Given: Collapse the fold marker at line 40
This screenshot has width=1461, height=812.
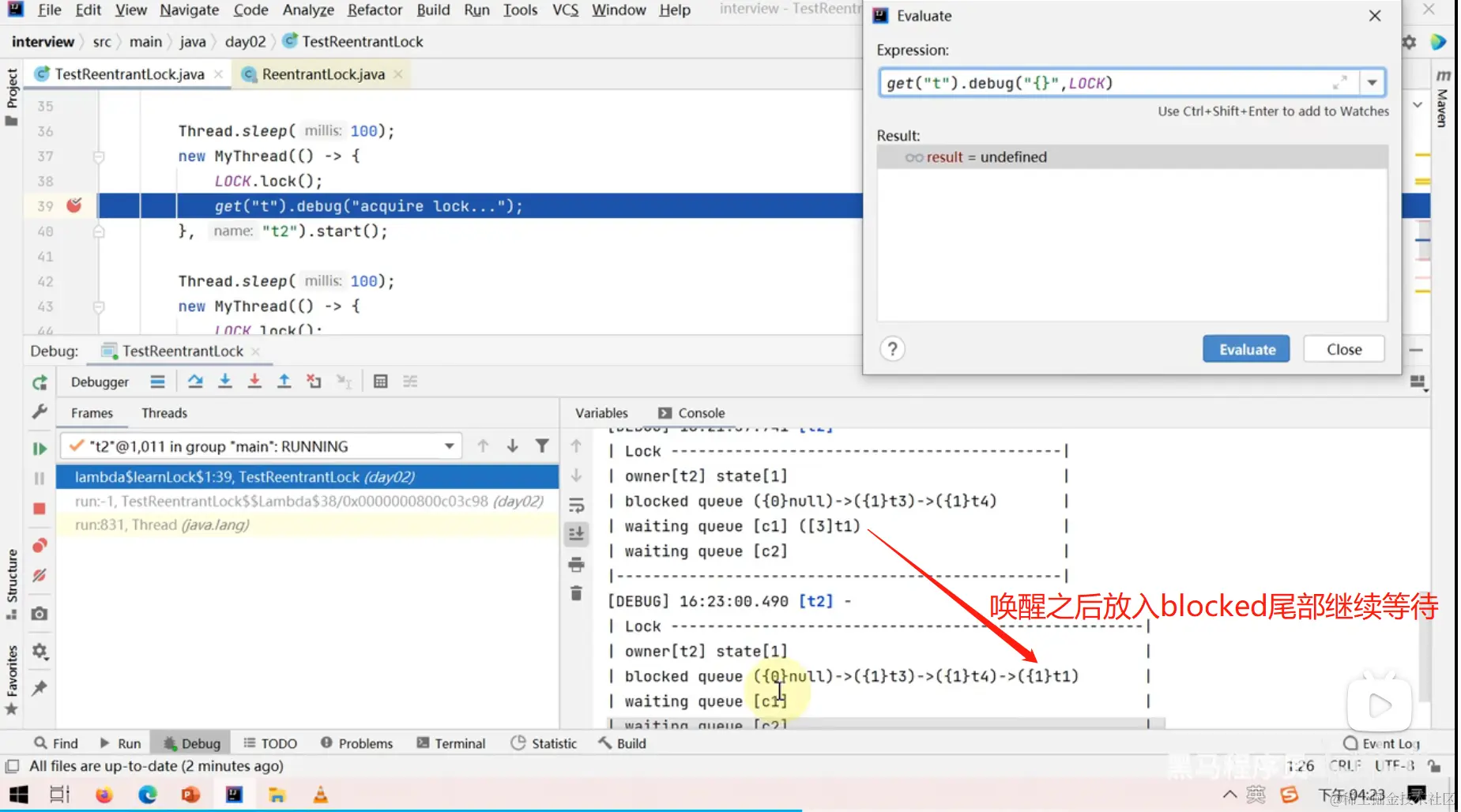Looking at the screenshot, I should click(x=99, y=231).
